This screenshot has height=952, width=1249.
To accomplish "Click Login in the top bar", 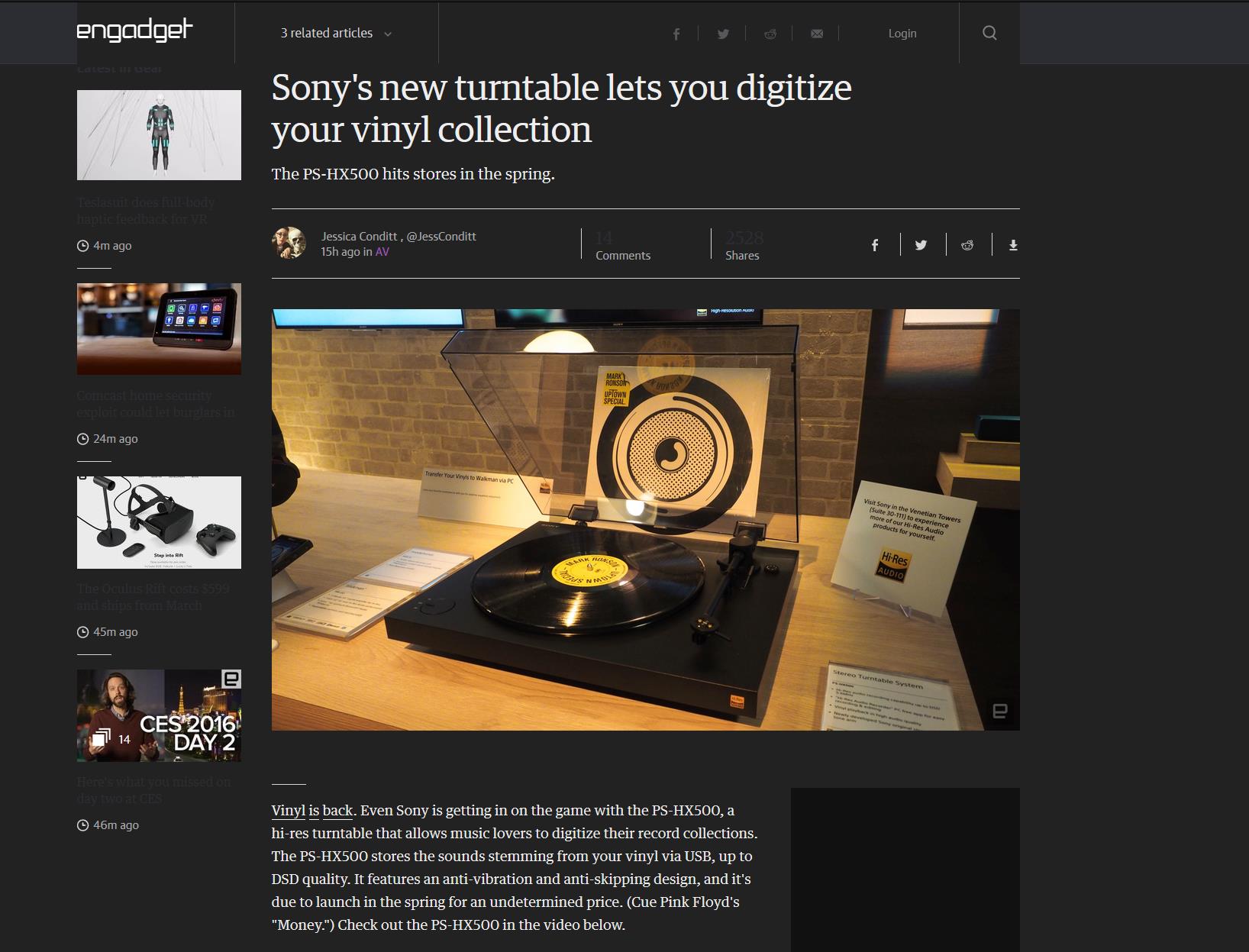I will coord(902,33).
